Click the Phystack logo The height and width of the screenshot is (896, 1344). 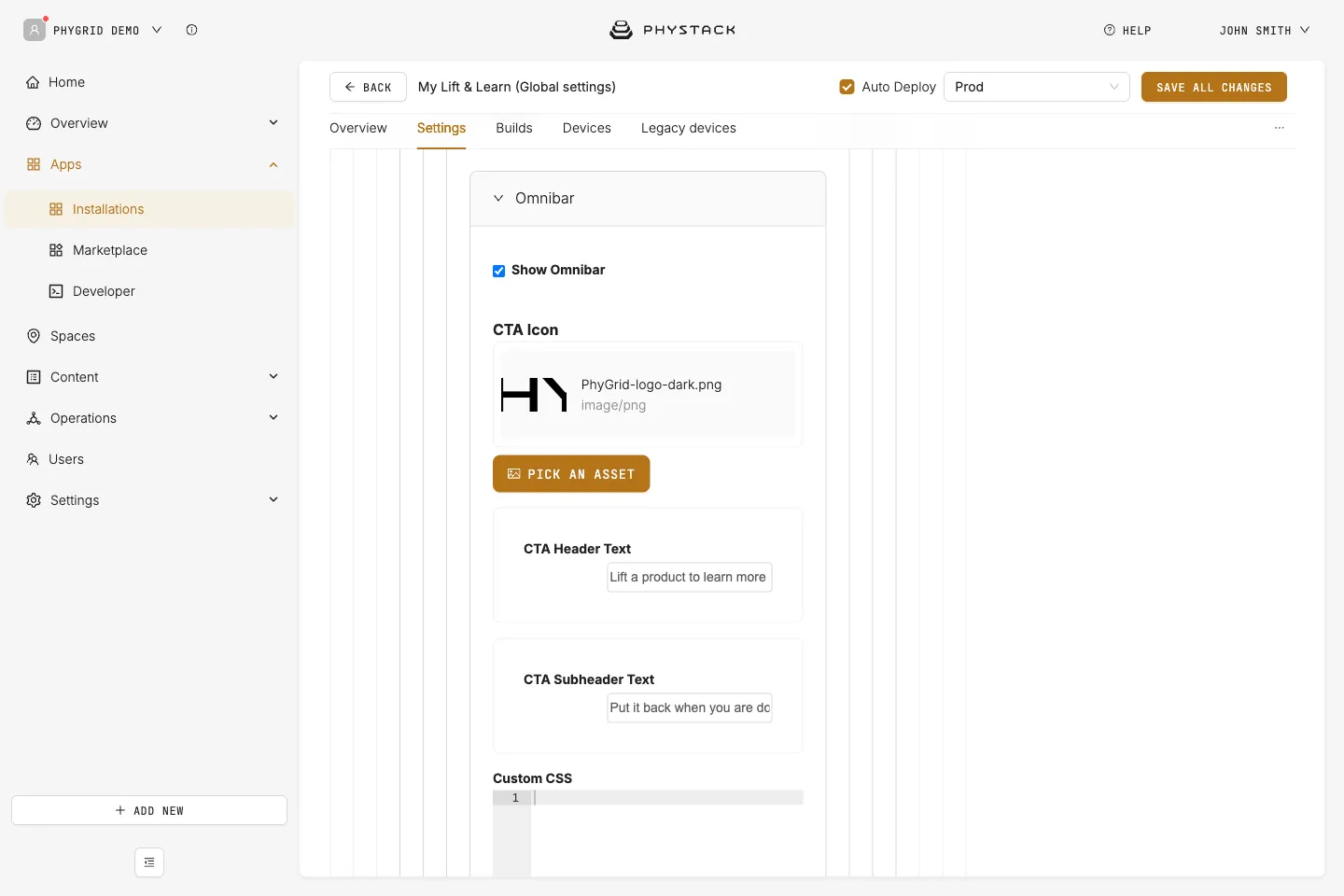[x=672, y=30]
